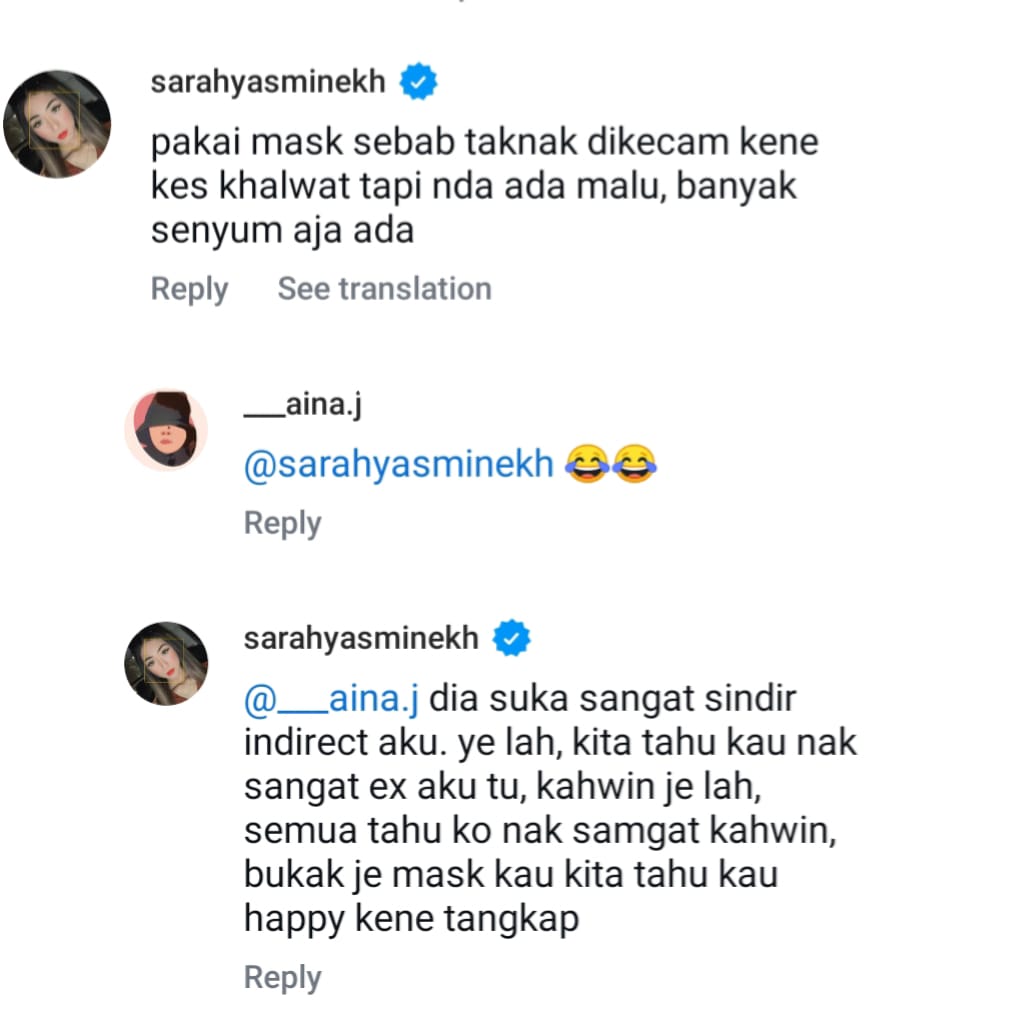Reply to the 'dia suka sangat sindir' comment
The height and width of the screenshot is (1033, 1035).
click(x=283, y=977)
